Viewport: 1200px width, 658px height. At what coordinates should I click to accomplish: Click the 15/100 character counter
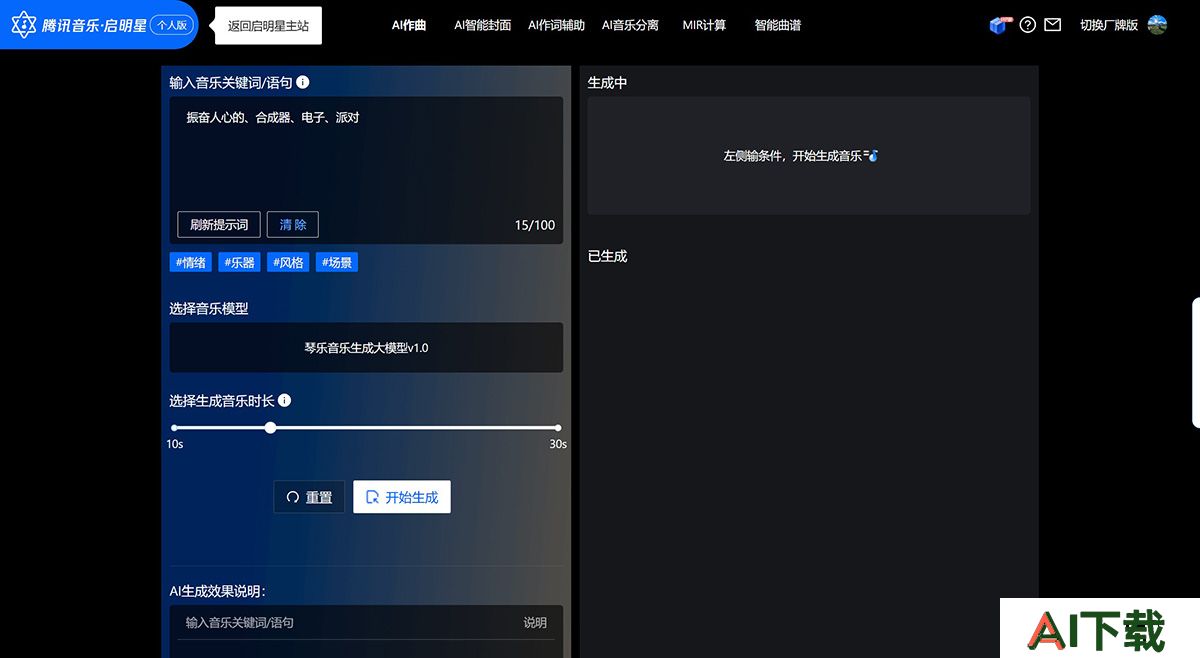click(535, 225)
